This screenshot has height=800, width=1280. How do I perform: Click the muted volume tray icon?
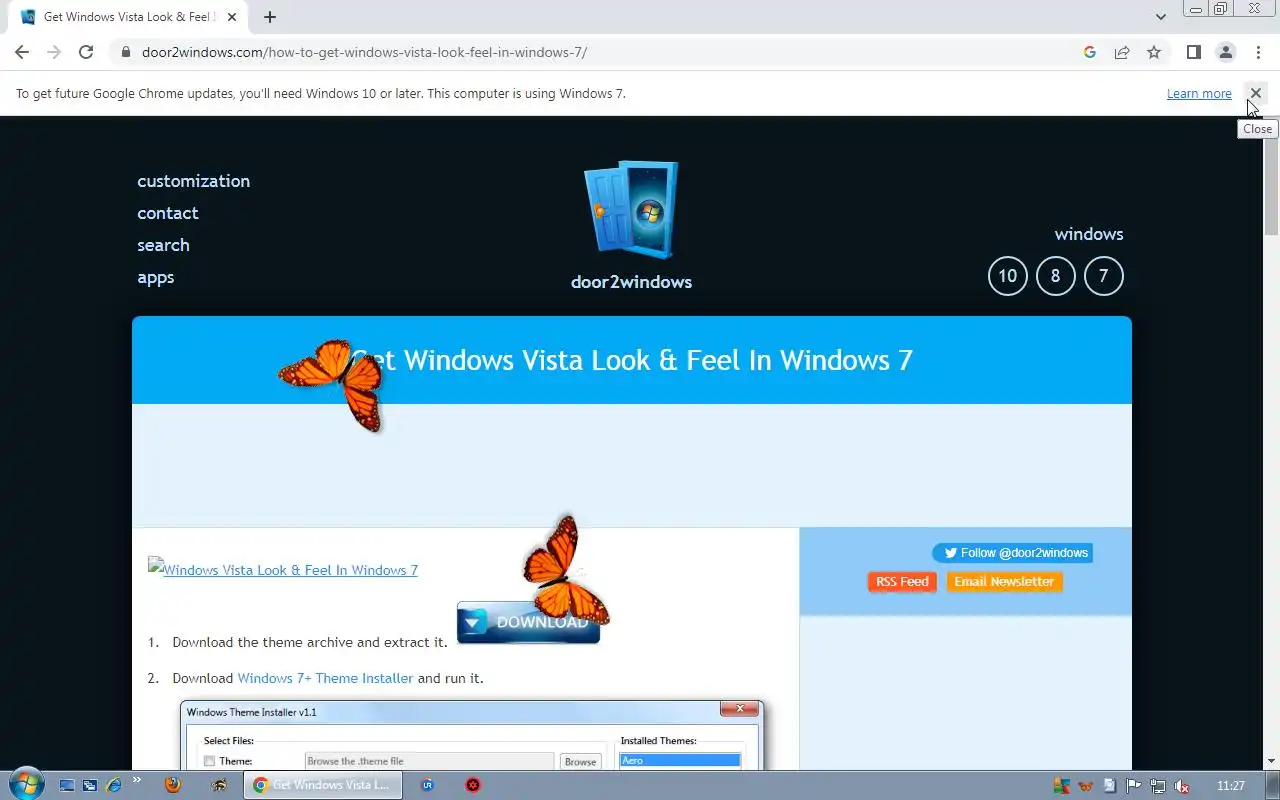pos(1182,786)
